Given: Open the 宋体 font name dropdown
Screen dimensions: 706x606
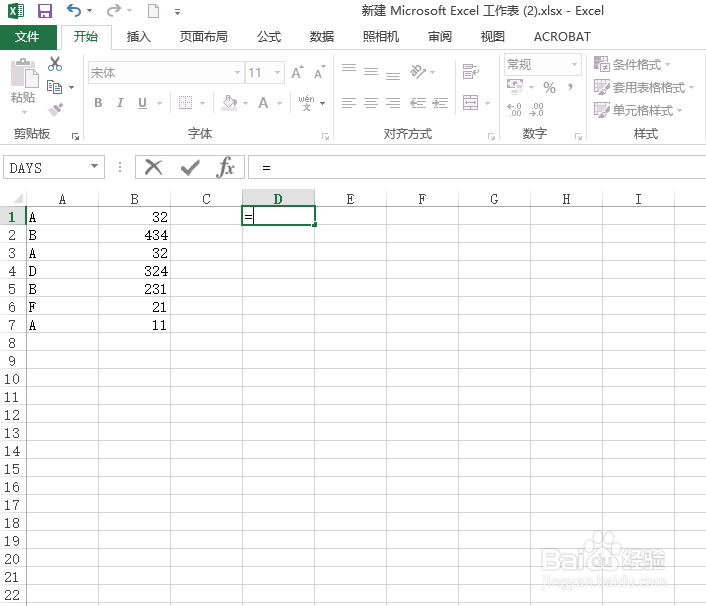Looking at the screenshot, I should coord(237,73).
